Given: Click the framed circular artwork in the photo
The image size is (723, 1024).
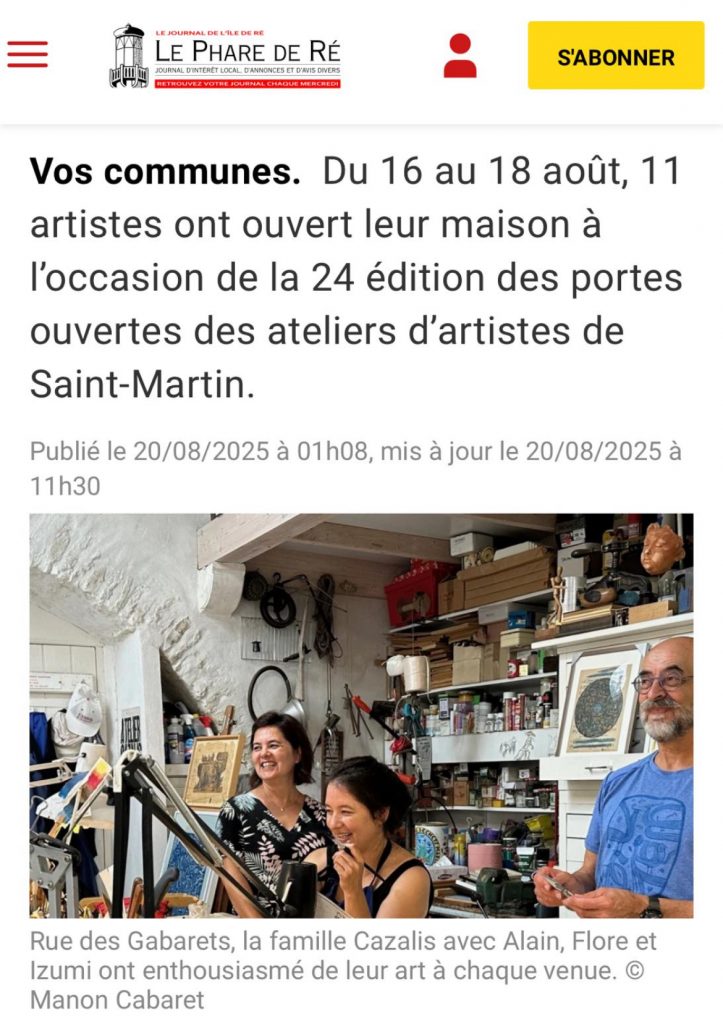Looking at the screenshot, I should [599, 705].
